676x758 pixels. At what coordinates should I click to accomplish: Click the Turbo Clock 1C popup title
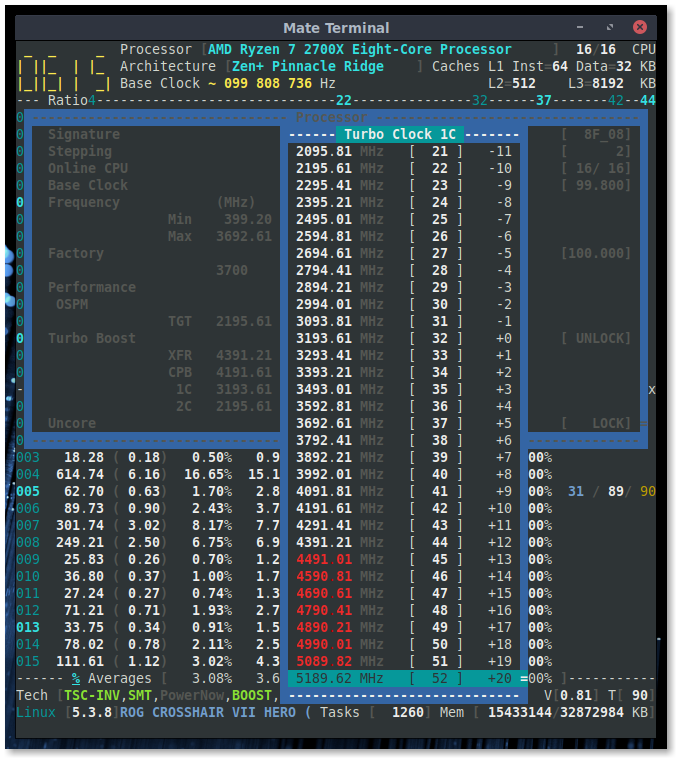pyautogui.click(x=400, y=134)
